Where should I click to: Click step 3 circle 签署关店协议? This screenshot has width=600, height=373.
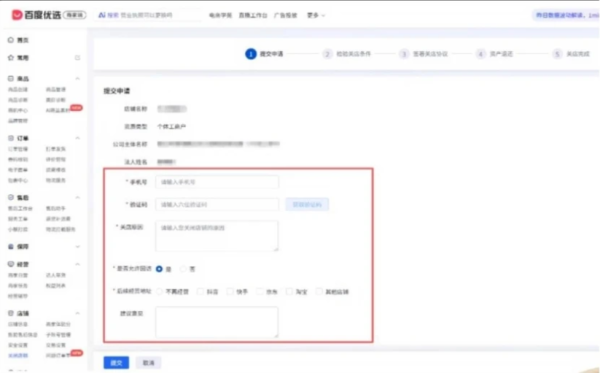click(x=404, y=54)
